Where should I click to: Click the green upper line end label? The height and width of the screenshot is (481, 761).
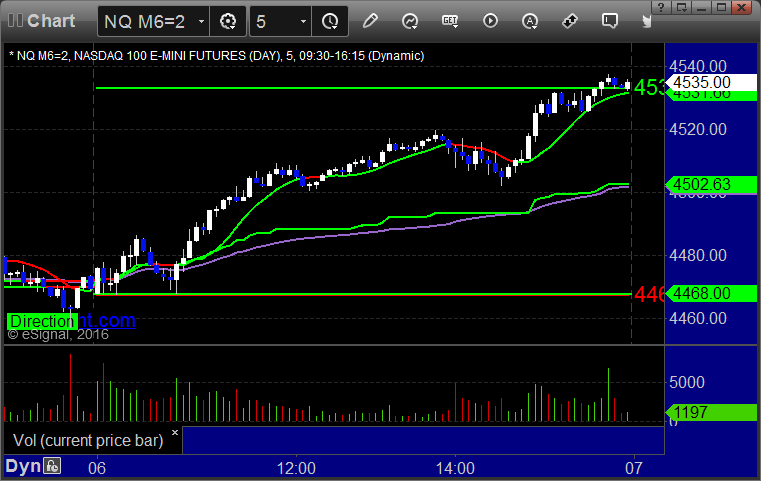649,88
